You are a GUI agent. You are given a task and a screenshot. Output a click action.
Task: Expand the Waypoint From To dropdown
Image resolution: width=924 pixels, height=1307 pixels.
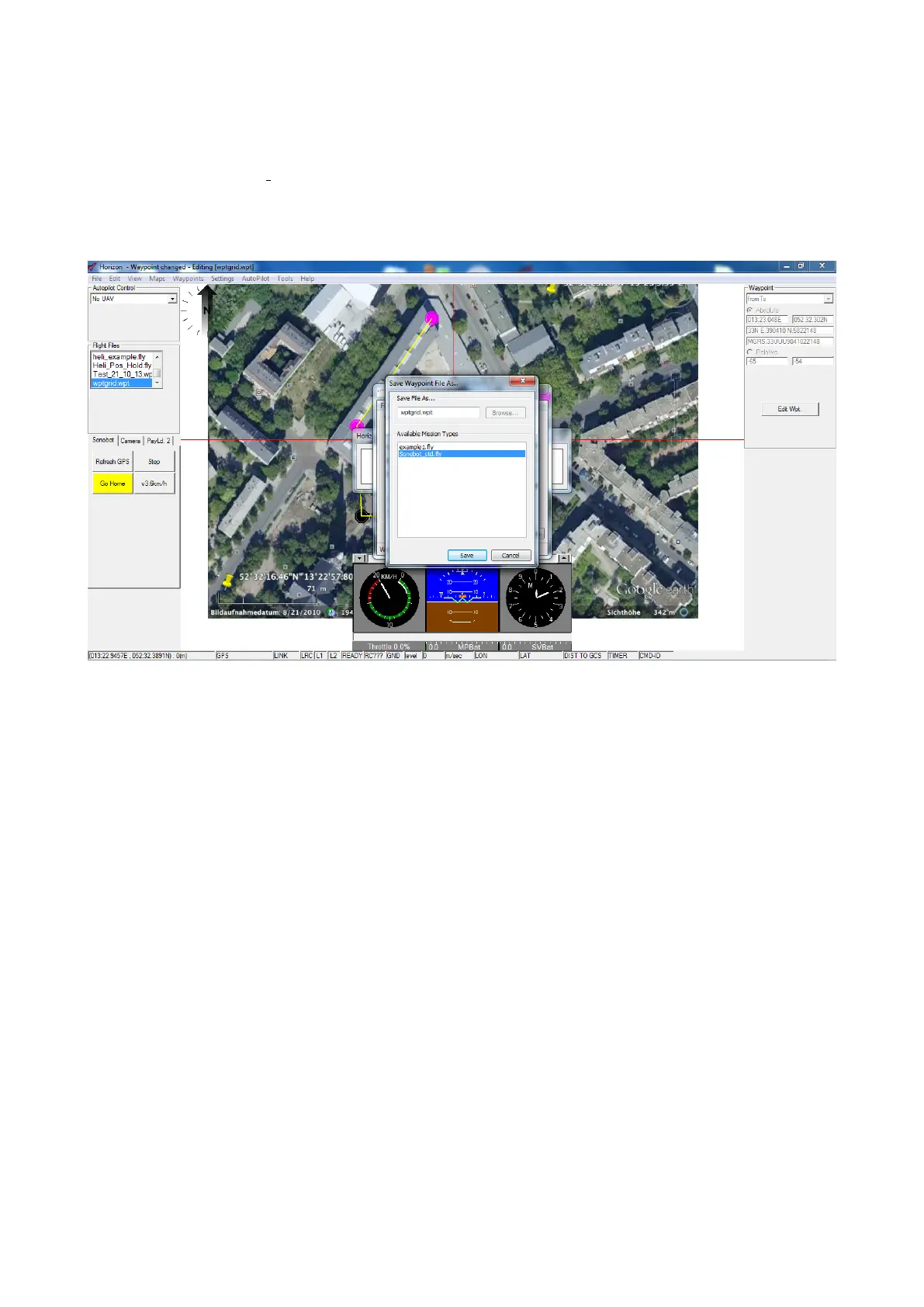829,299
